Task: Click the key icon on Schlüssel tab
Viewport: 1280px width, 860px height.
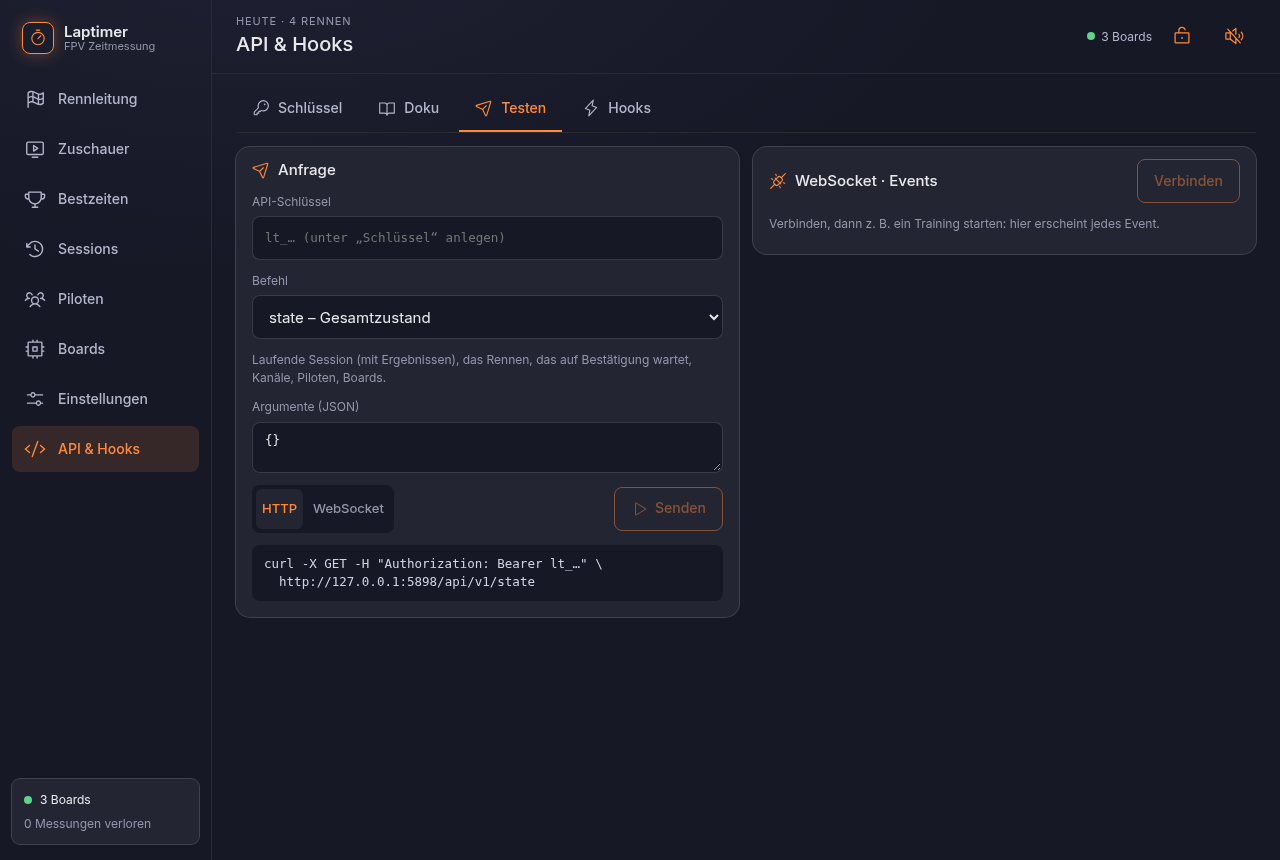Action: 261,108
